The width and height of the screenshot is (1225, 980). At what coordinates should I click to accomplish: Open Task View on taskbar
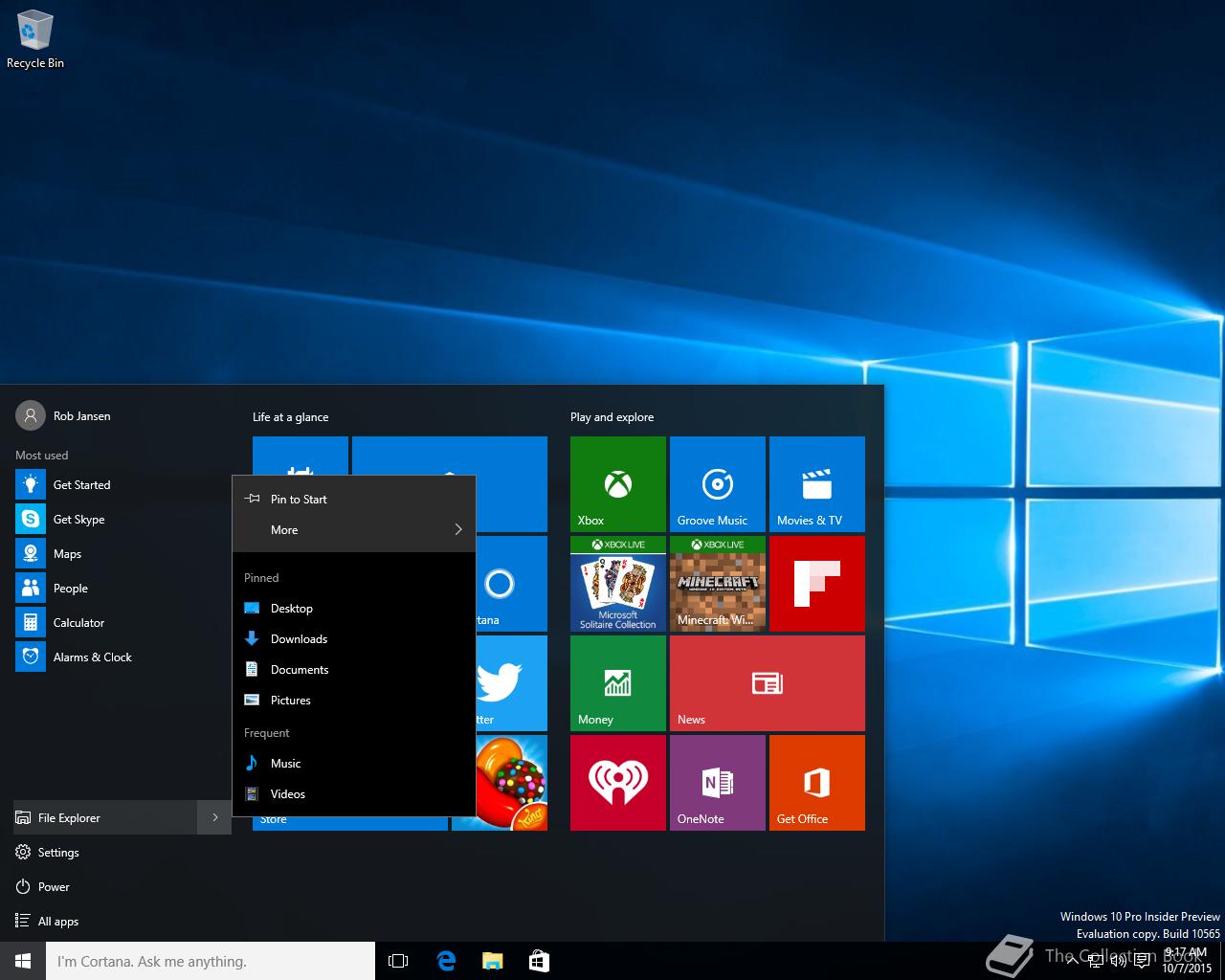click(398, 961)
